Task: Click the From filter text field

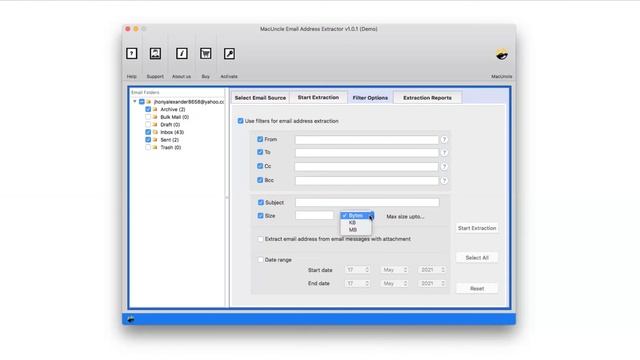Action: 367,140
